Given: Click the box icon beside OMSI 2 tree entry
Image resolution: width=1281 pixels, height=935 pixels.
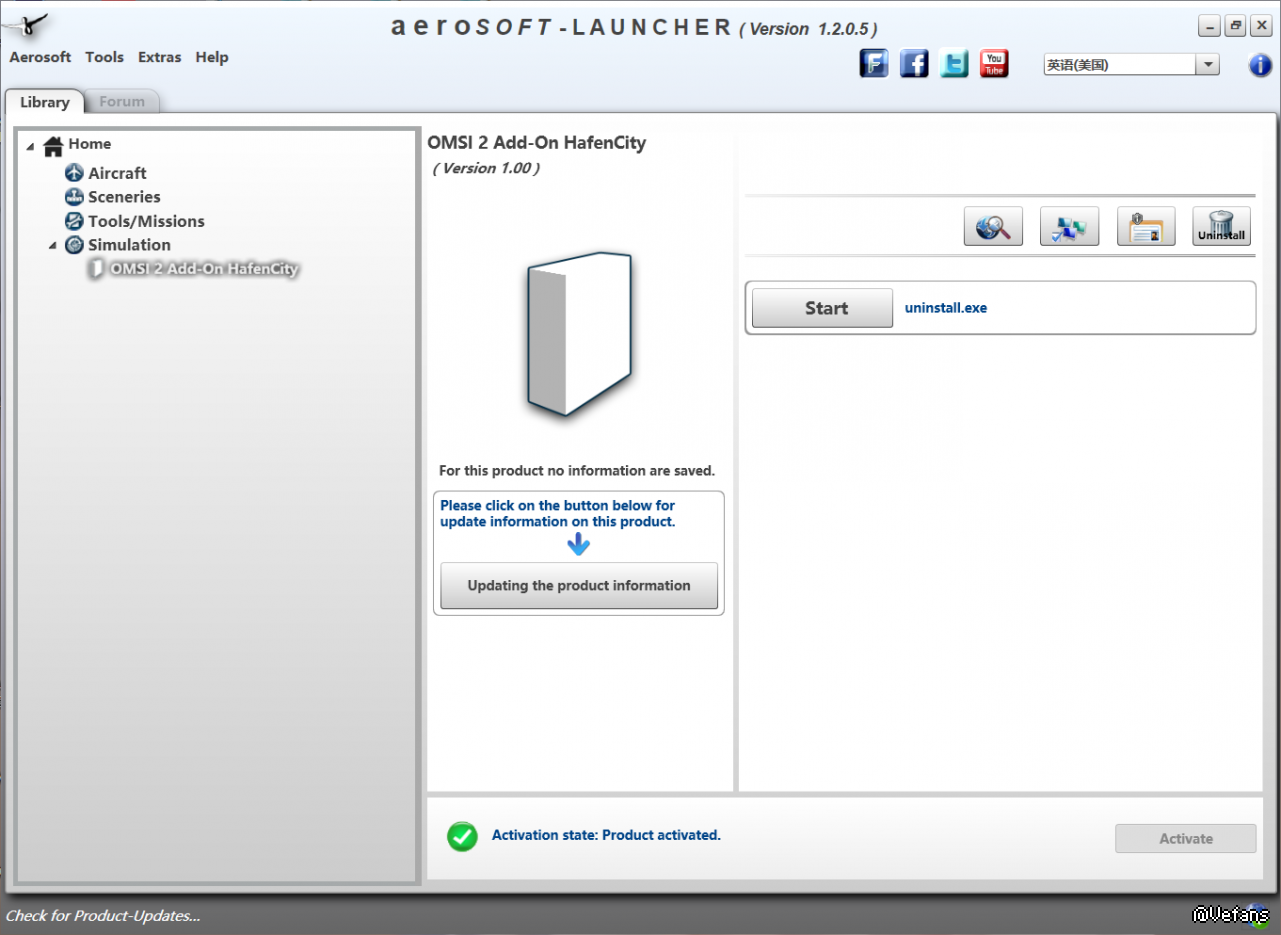Looking at the screenshot, I should pyautogui.click(x=96, y=269).
